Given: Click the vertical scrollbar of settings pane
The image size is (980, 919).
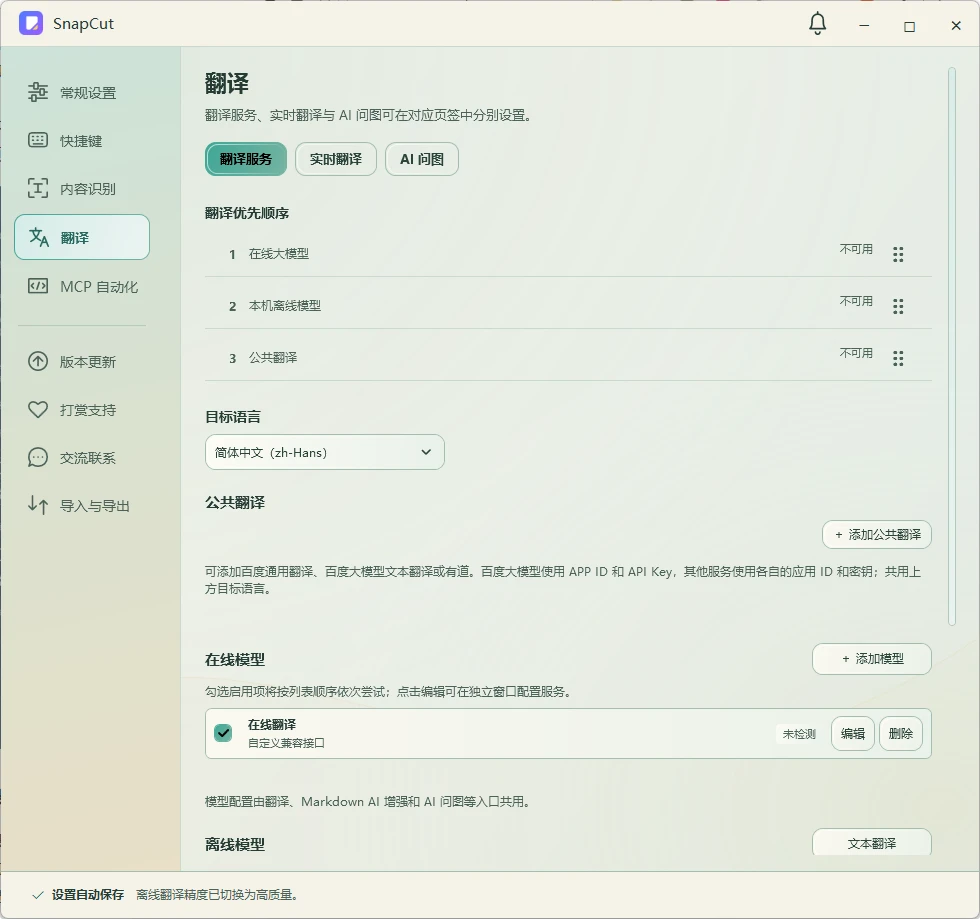Looking at the screenshot, I should click(952, 346).
